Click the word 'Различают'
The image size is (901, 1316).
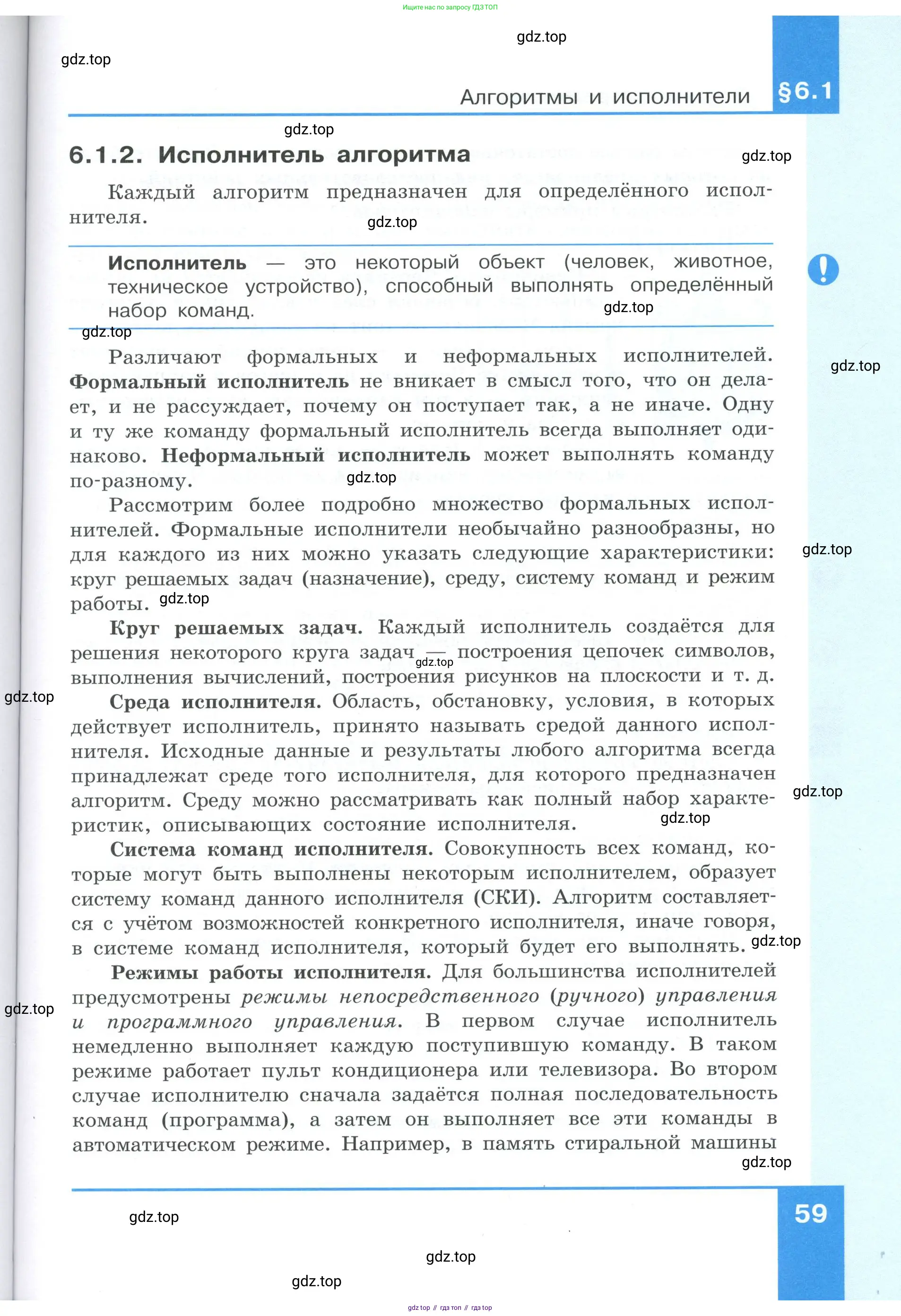(165, 357)
